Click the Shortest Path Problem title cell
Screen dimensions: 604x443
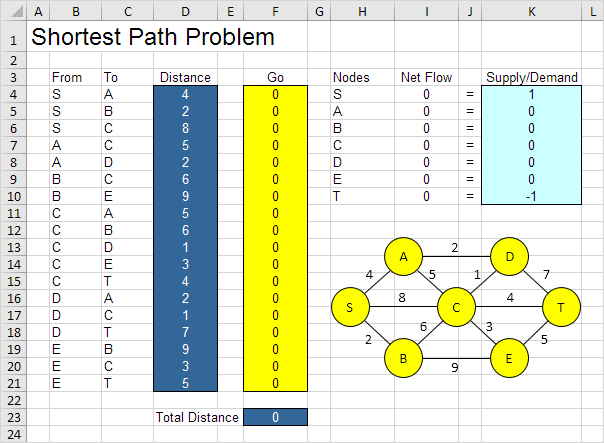[x=153, y=37]
